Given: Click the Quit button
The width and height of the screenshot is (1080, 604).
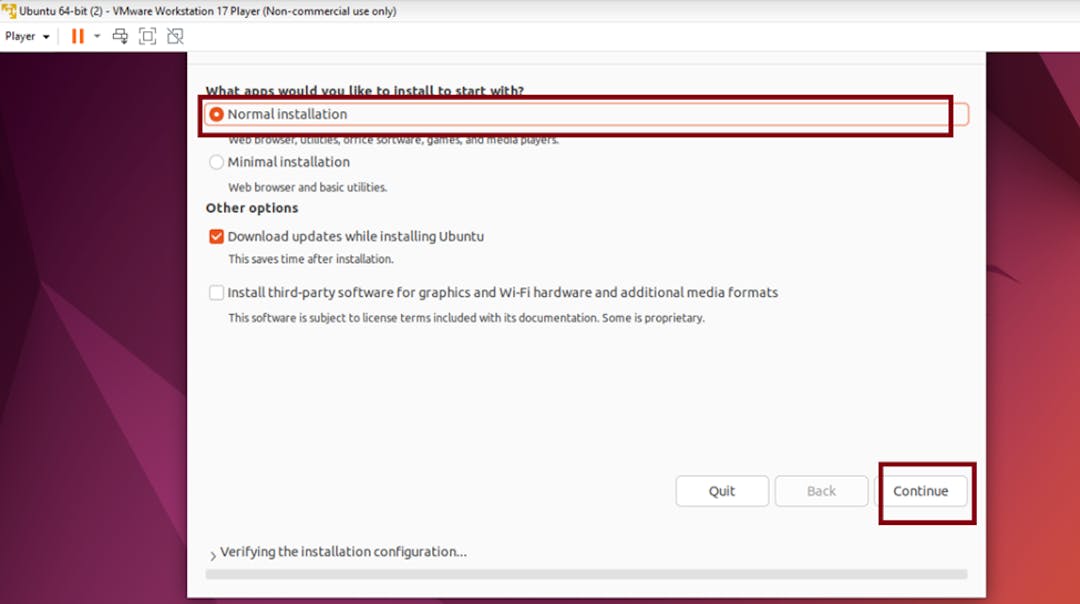Looking at the screenshot, I should [722, 491].
